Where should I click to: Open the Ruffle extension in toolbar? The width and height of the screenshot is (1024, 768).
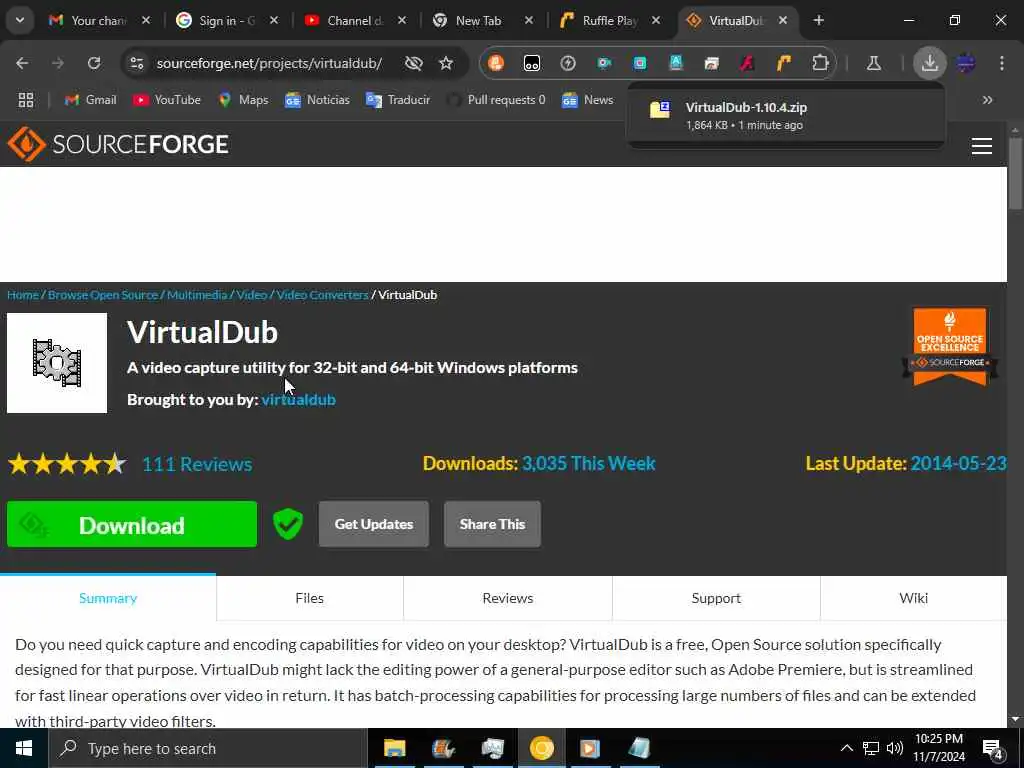click(783, 63)
